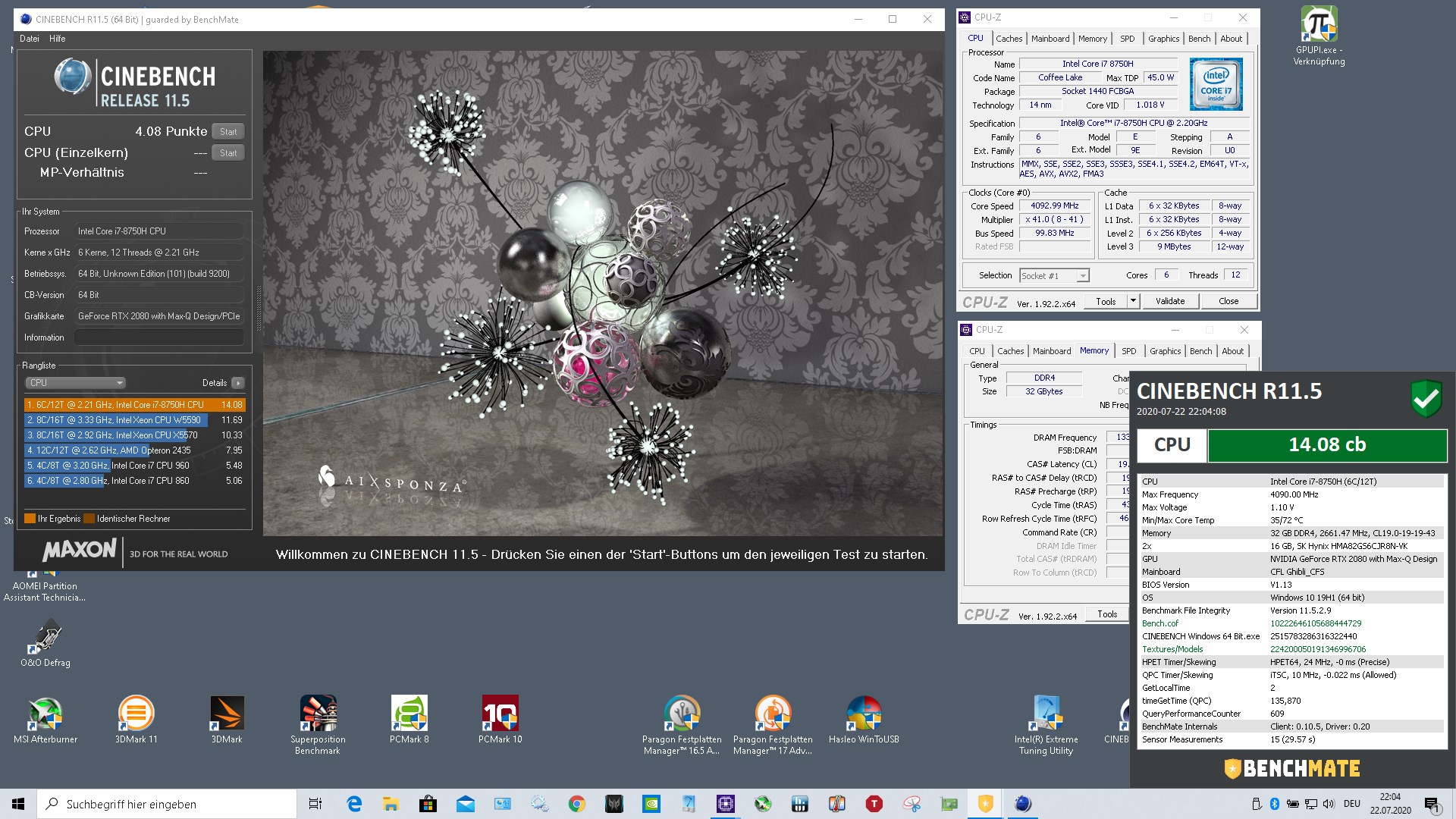Open PCMark 10 desktop icon
This screenshot has width=1456, height=819.
coord(500,720)
